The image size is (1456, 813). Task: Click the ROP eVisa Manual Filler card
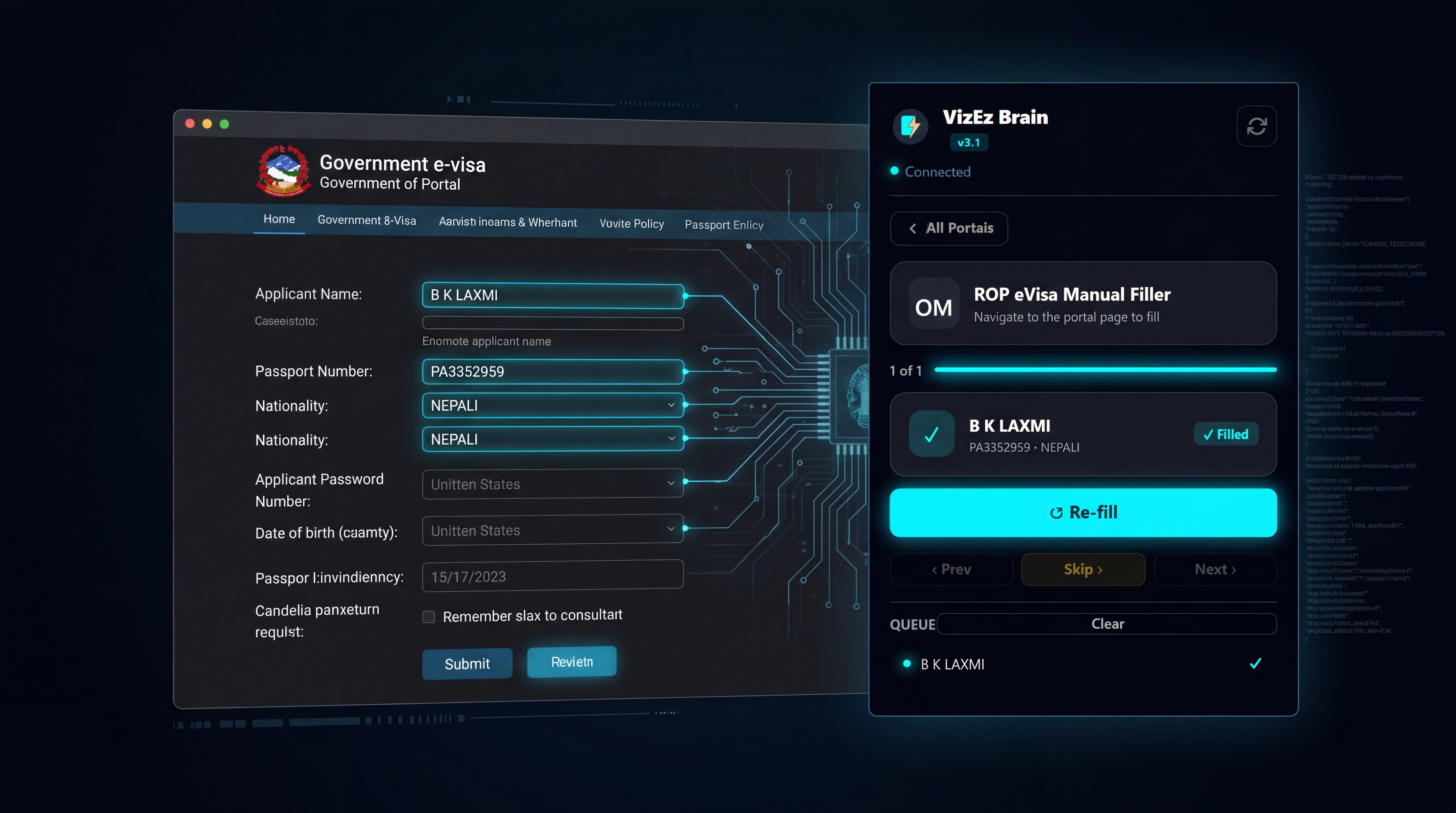[x=1083, y=304]
